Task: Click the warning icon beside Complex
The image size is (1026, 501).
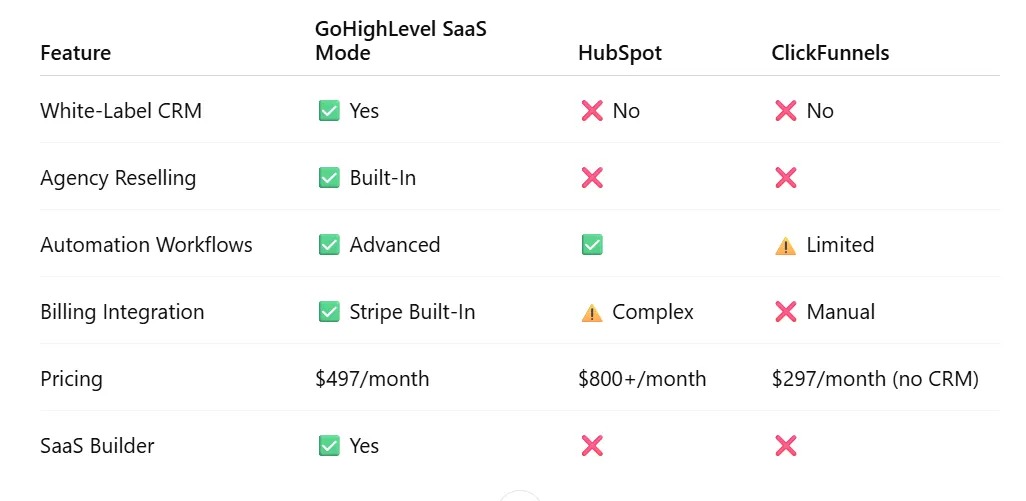Action: [591, 312]
